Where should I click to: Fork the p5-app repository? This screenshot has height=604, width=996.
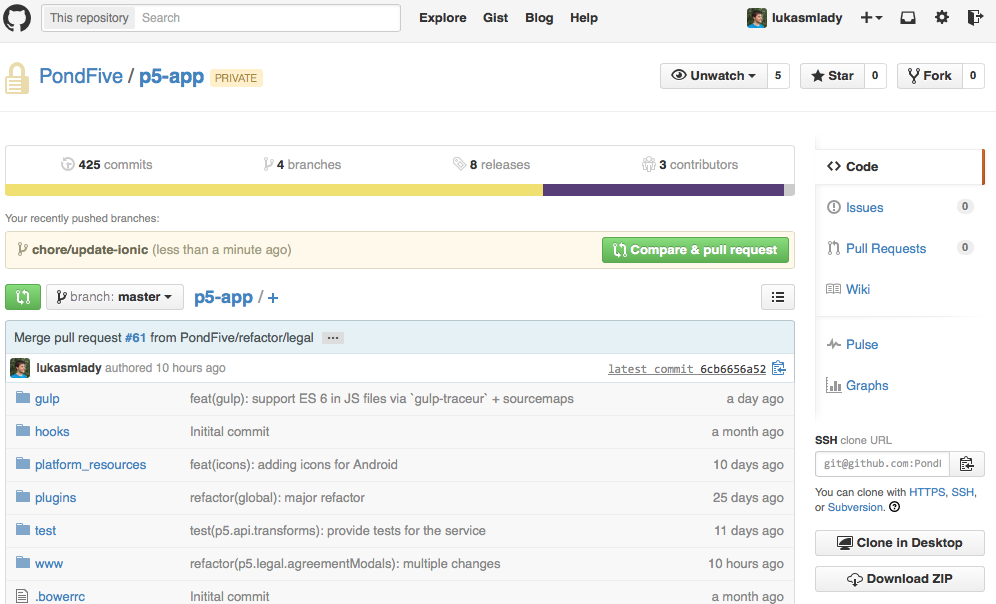[930, 76]
